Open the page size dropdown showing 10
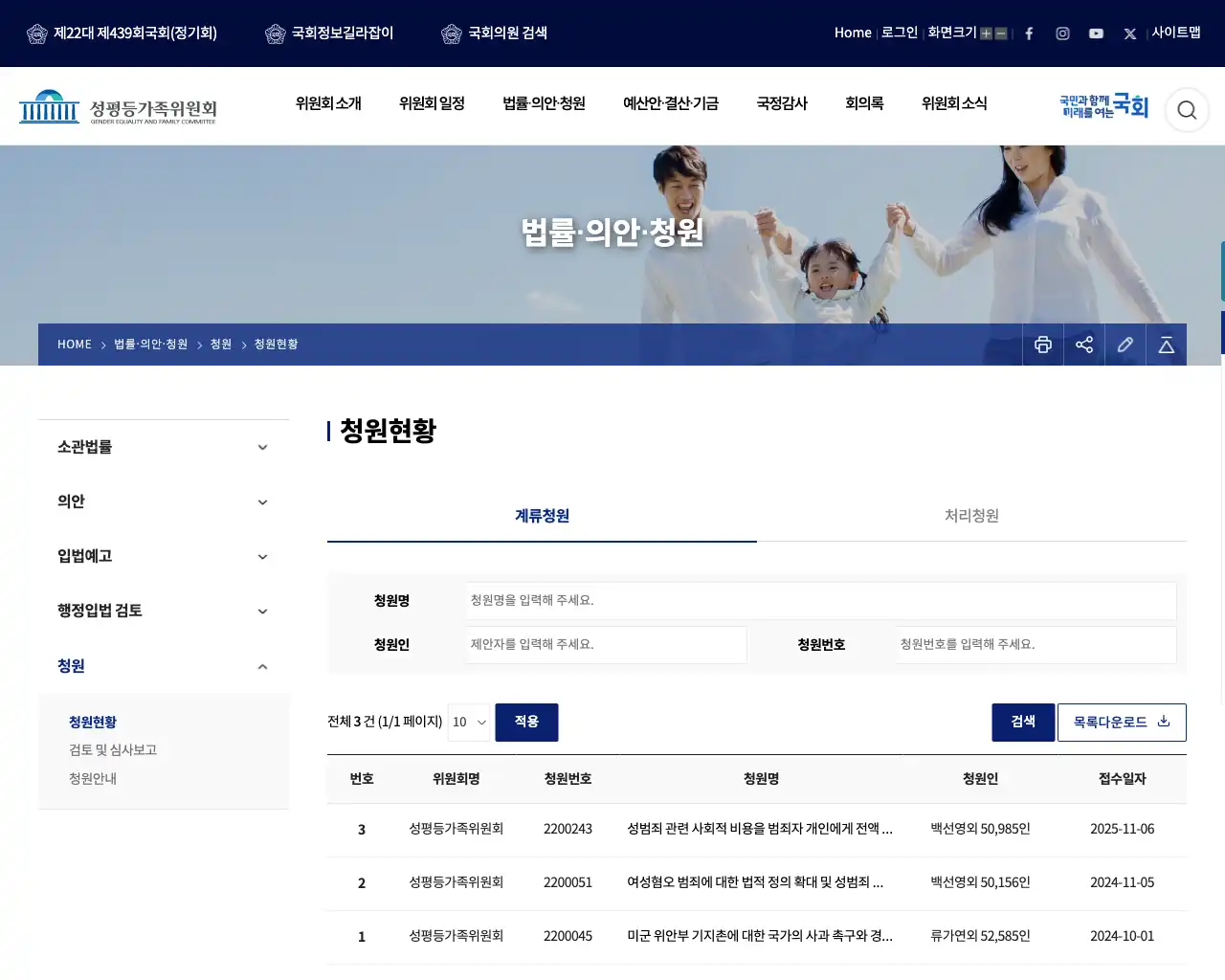 coord(469,723)
